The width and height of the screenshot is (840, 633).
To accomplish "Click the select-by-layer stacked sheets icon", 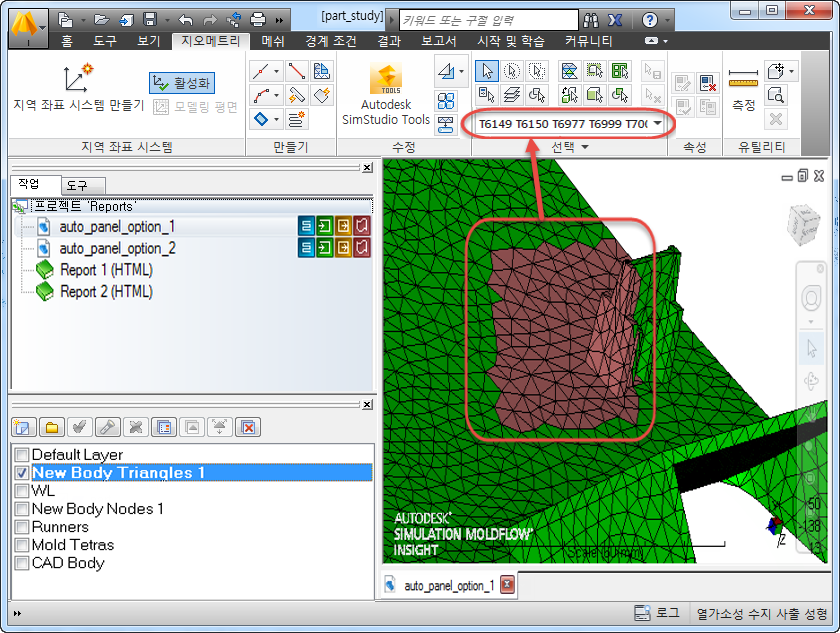I will coord(512,95).
